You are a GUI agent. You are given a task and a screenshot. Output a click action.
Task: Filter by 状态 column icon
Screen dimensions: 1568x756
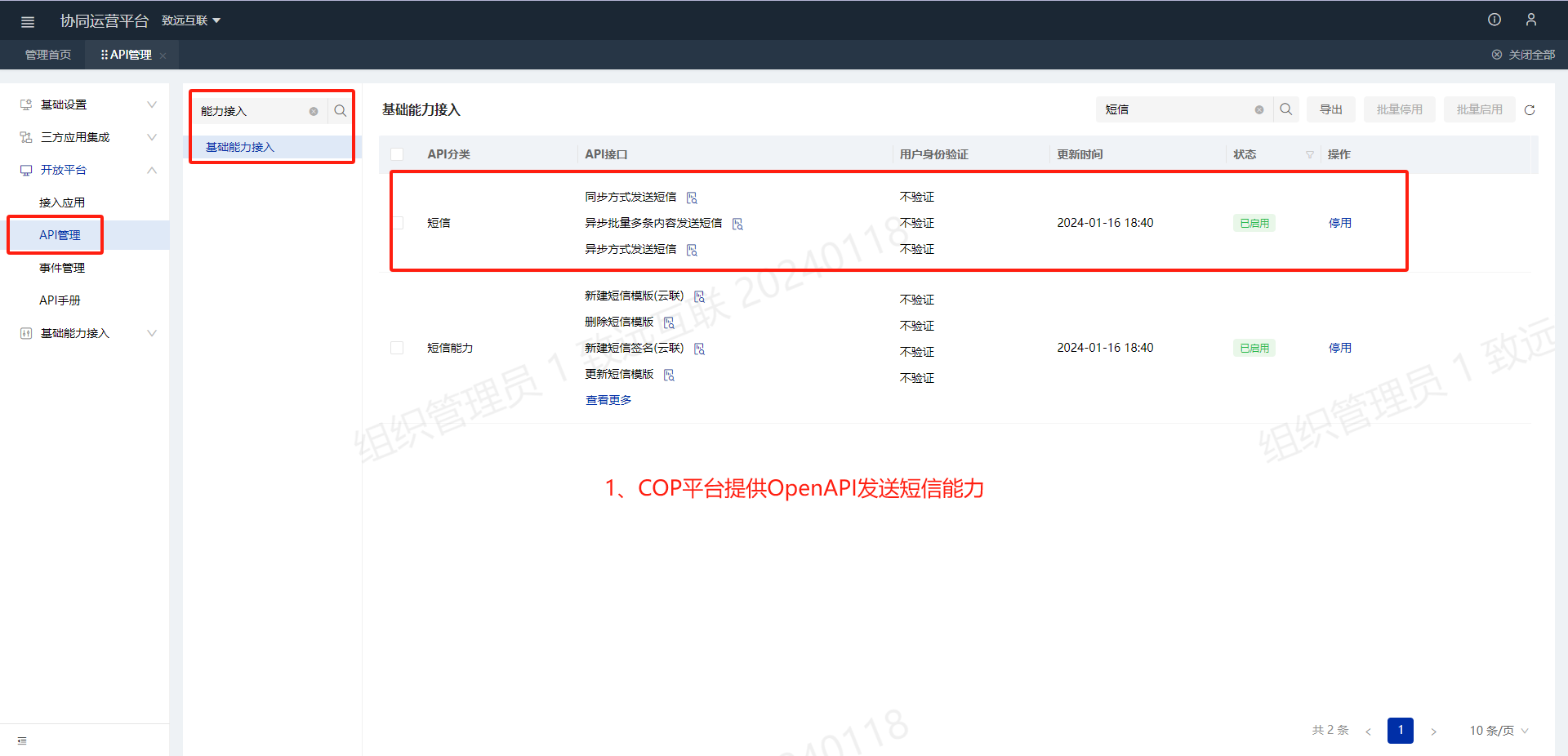(1310, 154)
